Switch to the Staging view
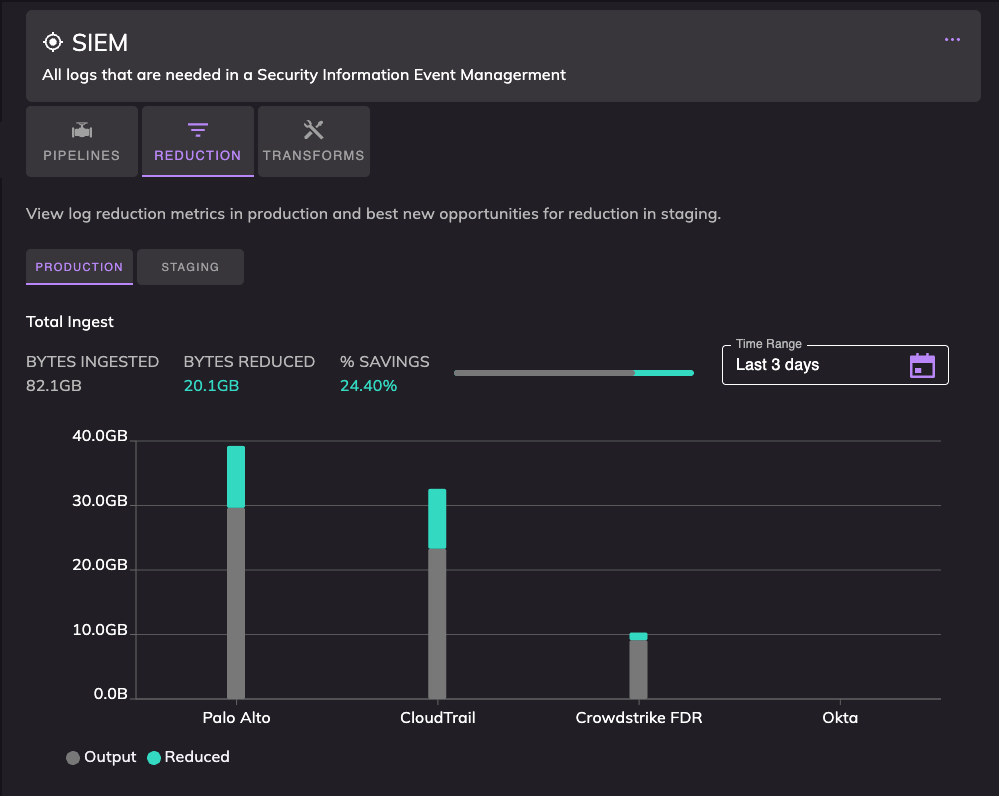Image resolution: width=999 pixels, height=796 pixels. point(190,267)
